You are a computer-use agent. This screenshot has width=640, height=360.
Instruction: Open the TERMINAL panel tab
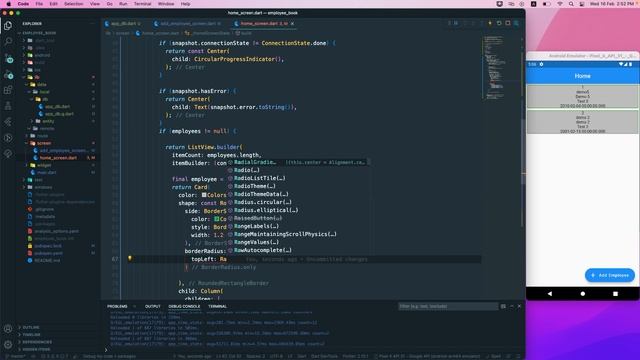(217, 307)
